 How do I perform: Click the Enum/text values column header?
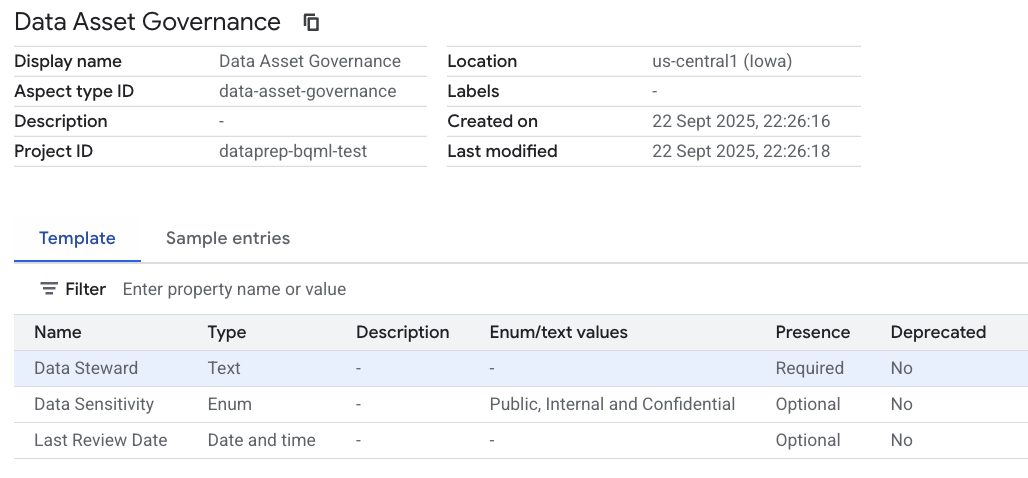pos(558,332)
